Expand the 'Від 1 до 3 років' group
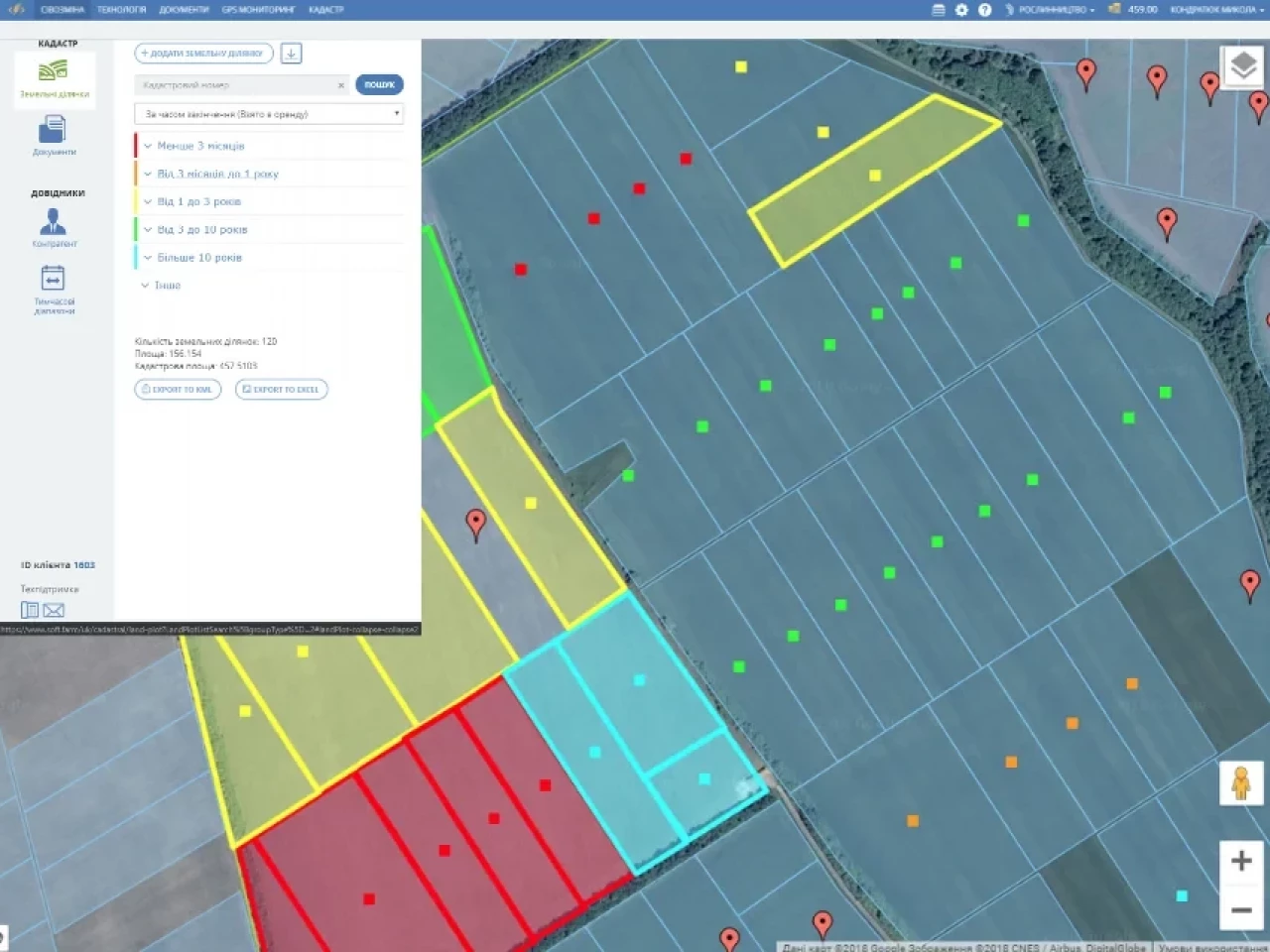1270x952 pixels. (x=198, y=201)
